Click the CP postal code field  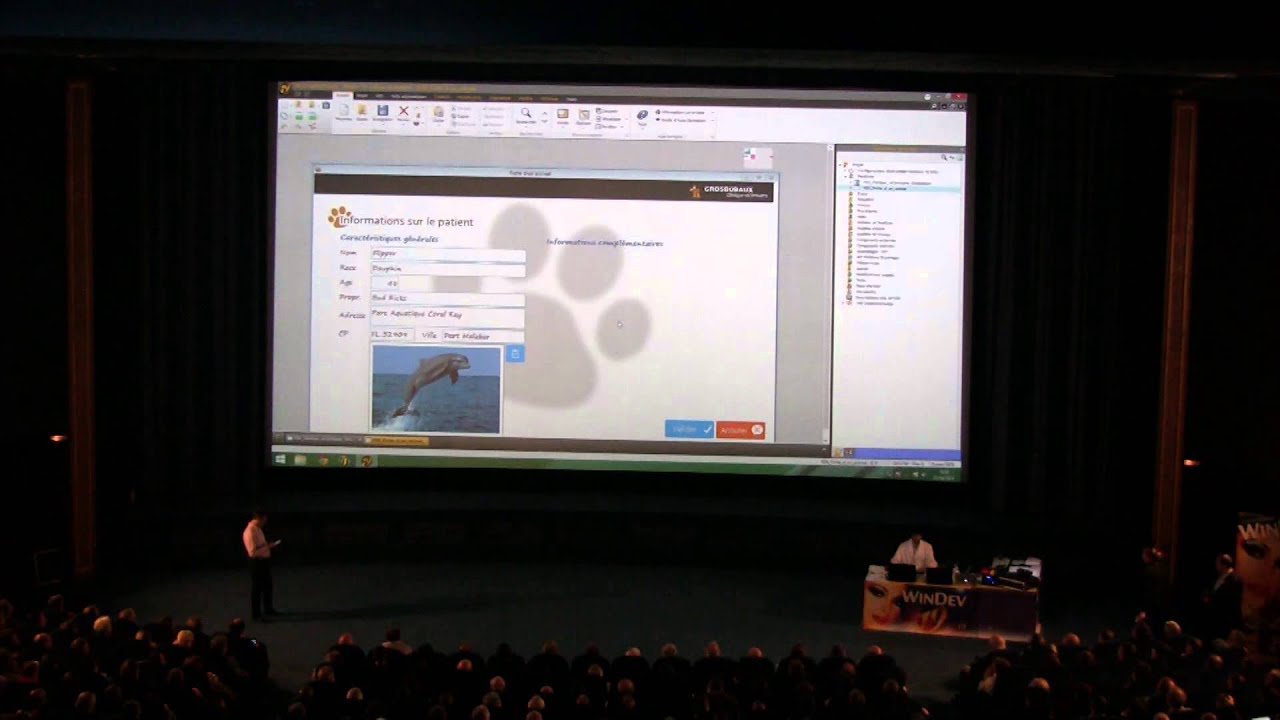coord(392,334)
